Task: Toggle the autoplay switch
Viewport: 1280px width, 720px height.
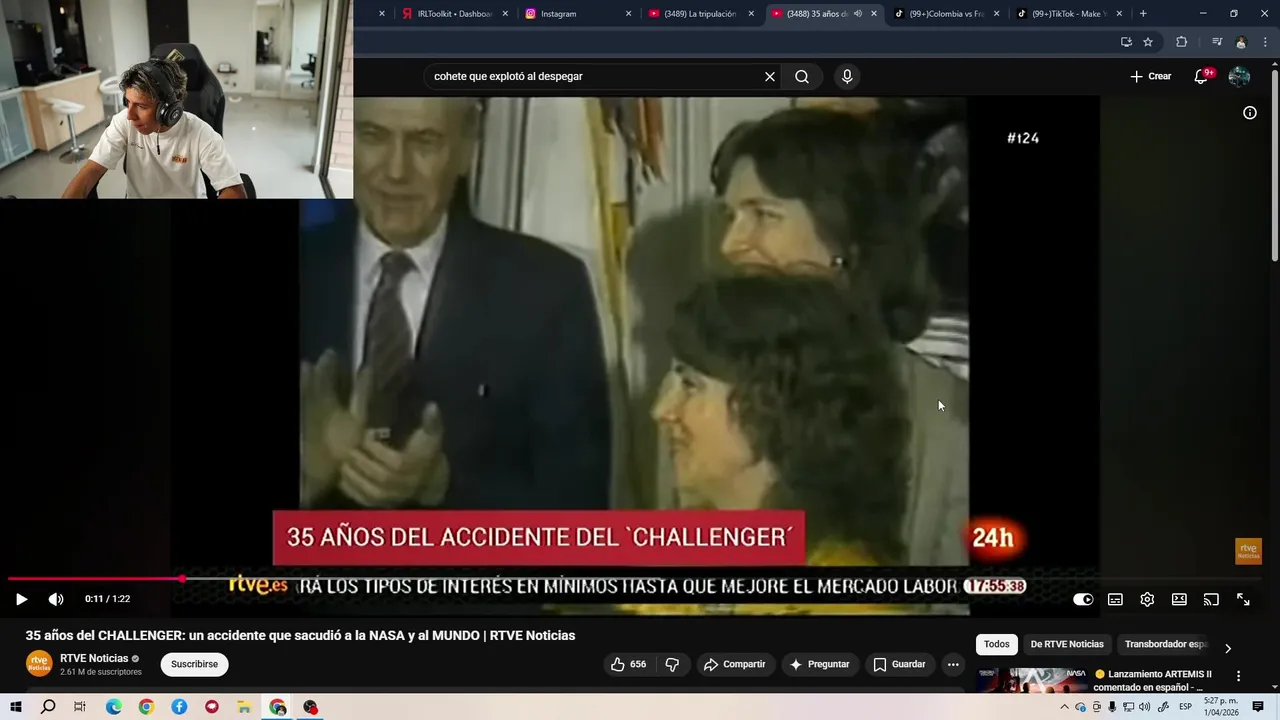Action: (x=1083, y=599)
